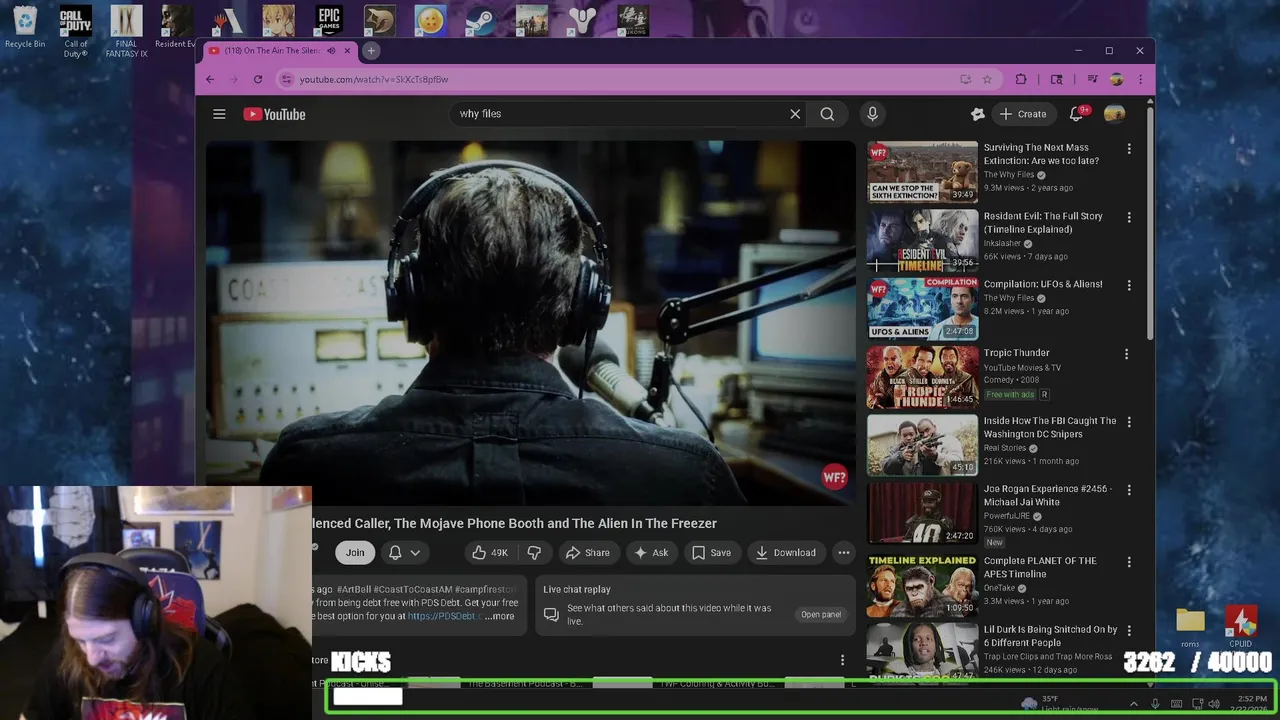Launch the Epic Games desktop shortcut

329,20
